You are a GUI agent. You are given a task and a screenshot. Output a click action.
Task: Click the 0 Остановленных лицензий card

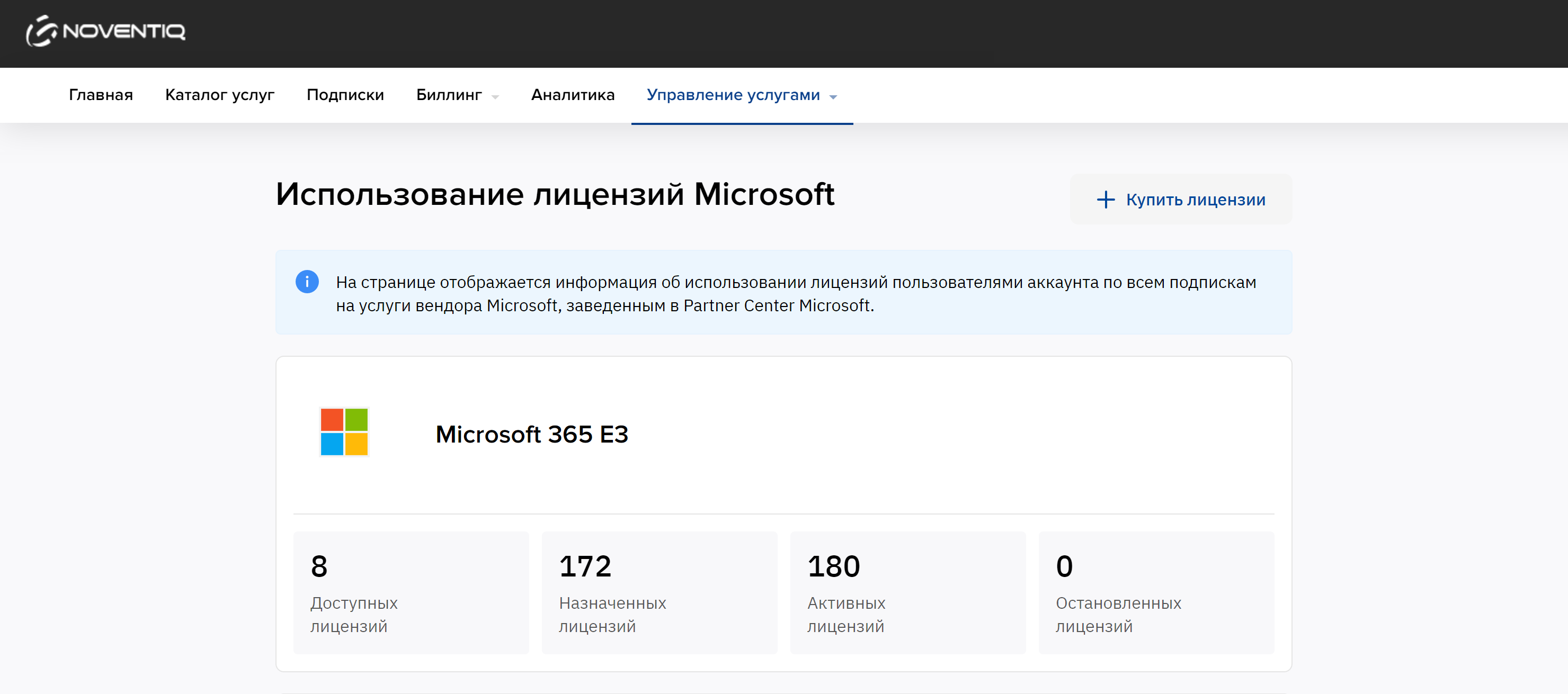(1156, 592)
